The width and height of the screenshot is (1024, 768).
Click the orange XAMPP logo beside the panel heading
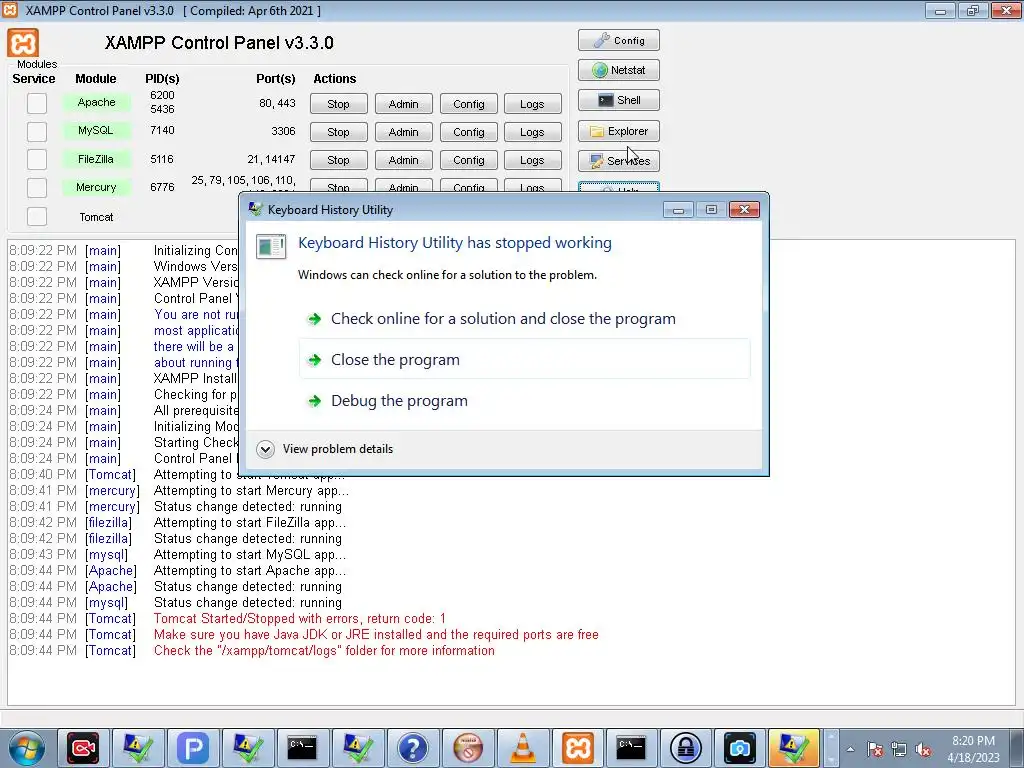pos(24,42)
